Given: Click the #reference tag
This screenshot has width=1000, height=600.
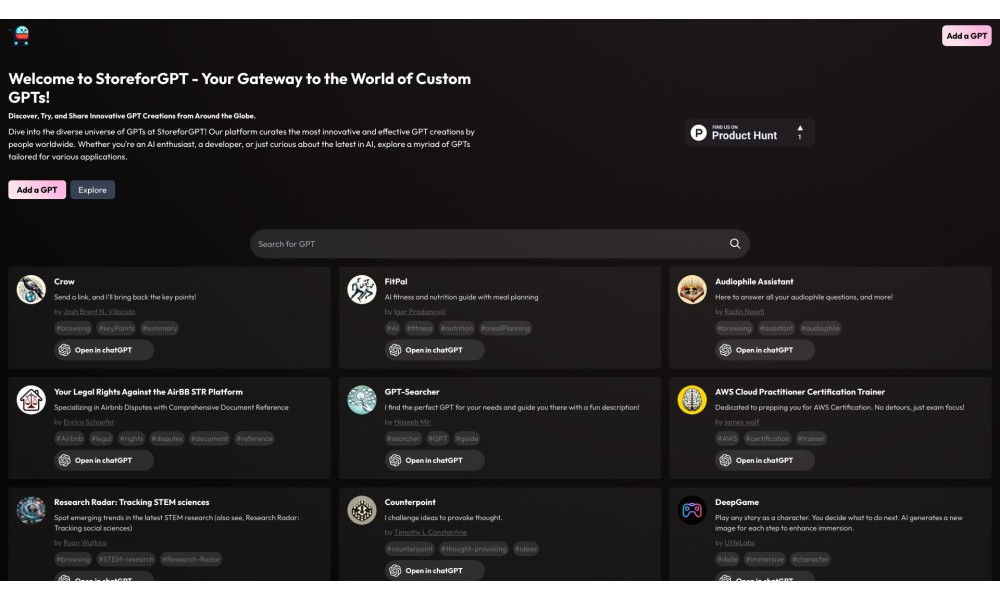Looking at the screenshot, I should tap(254, 439).
